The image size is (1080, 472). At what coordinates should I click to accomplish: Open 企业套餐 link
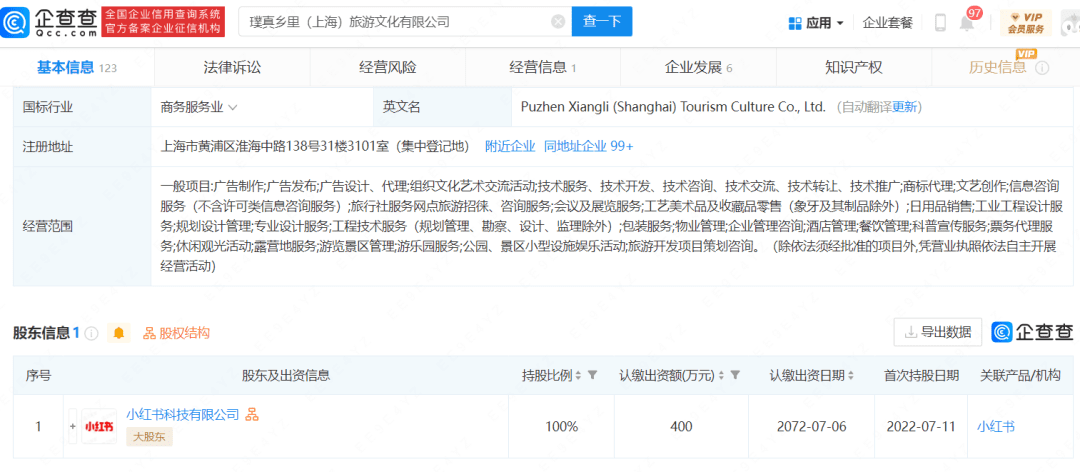point(887,23)
